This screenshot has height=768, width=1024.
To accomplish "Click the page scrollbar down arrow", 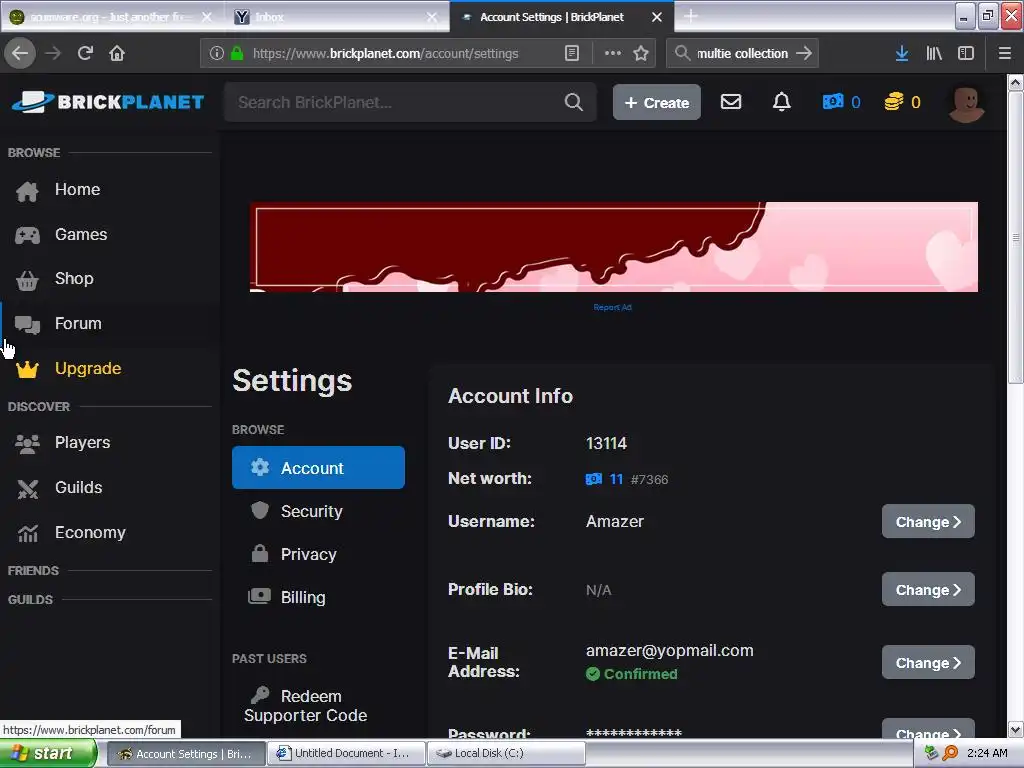I will click(1016, 729).
